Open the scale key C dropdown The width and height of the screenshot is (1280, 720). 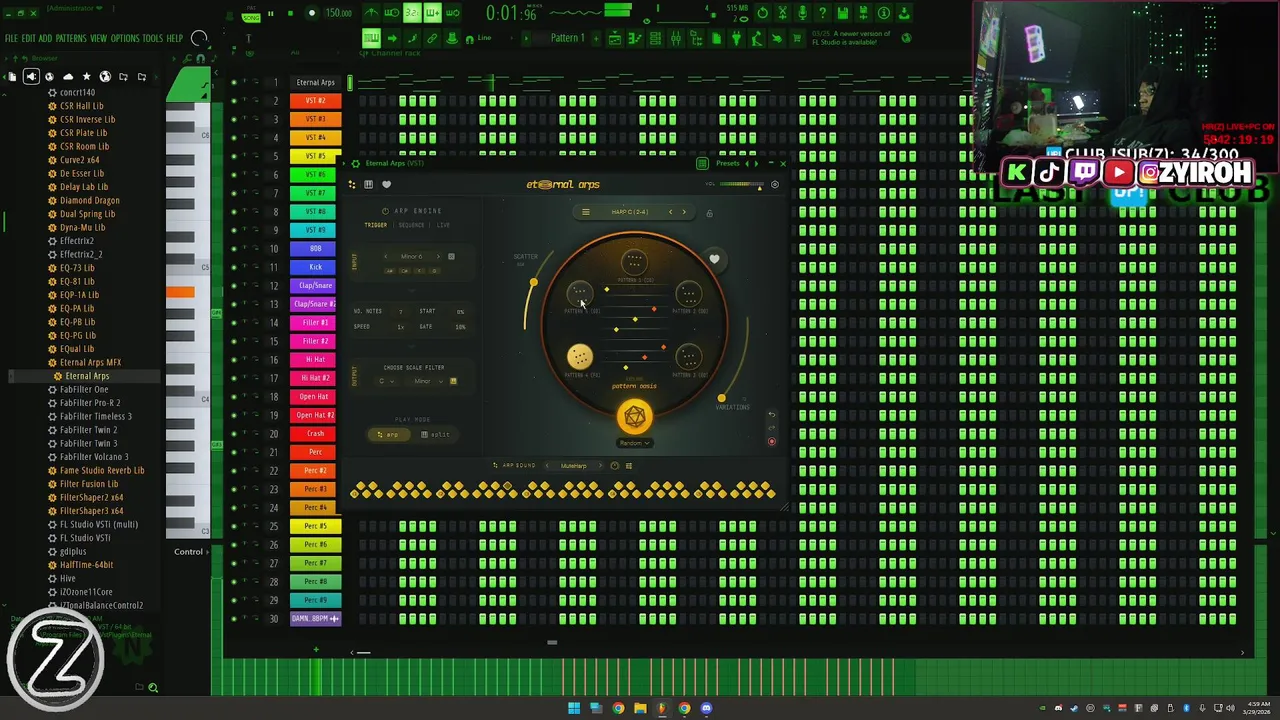tap(385, 381)
